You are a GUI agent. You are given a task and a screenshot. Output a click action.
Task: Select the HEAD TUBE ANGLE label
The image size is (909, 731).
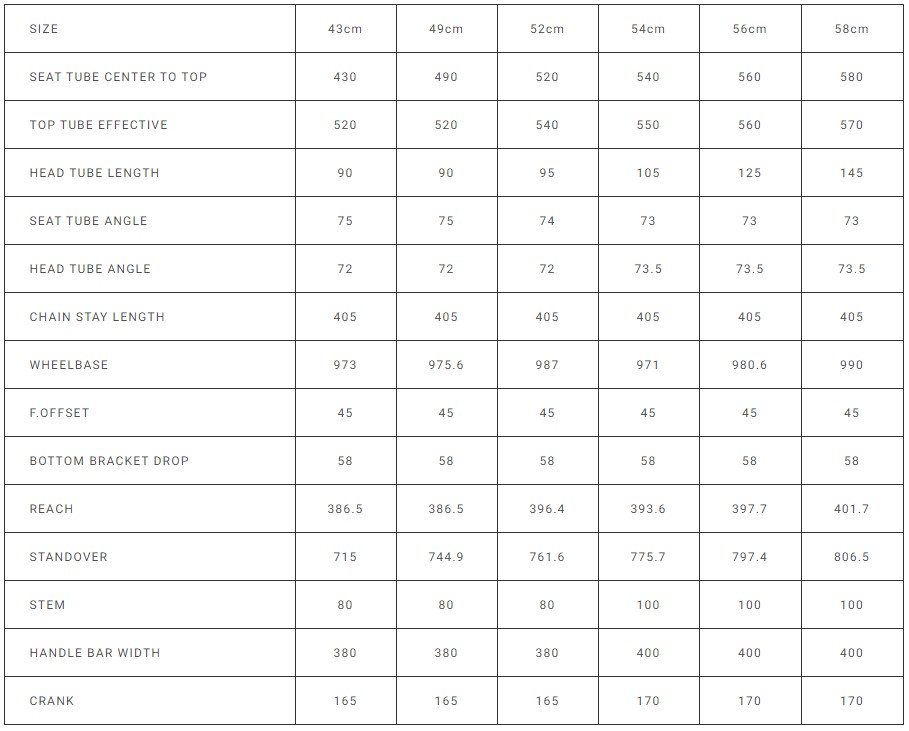(x=90, y=269)
